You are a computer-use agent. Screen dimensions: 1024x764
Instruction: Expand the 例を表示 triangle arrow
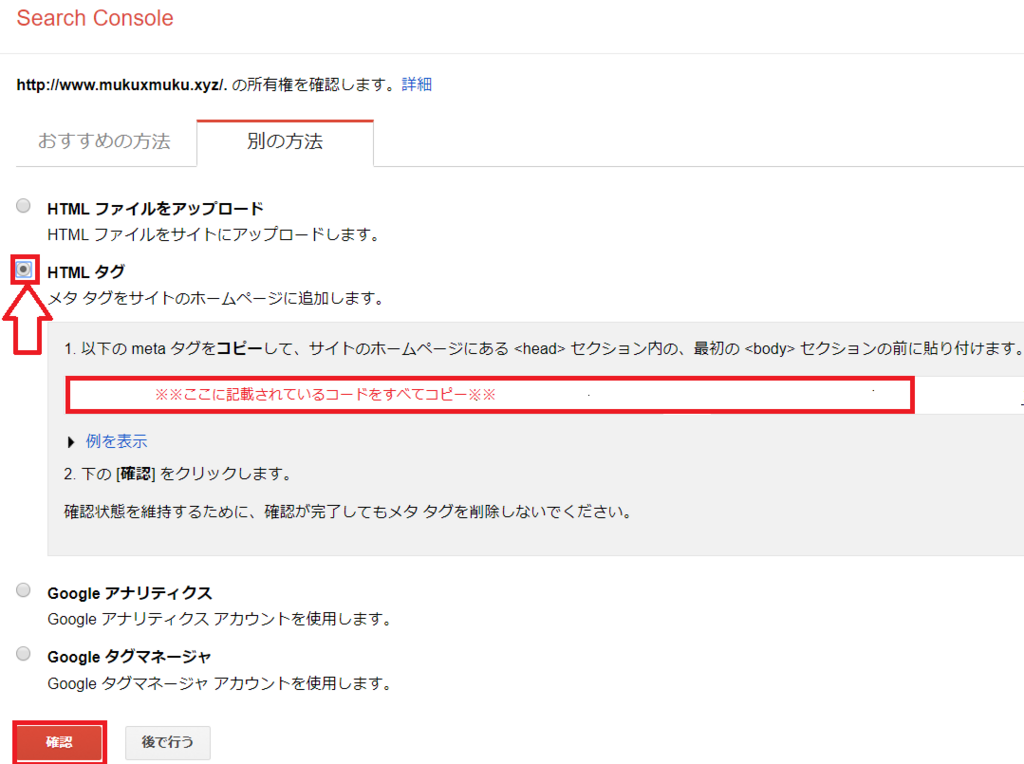71,442
